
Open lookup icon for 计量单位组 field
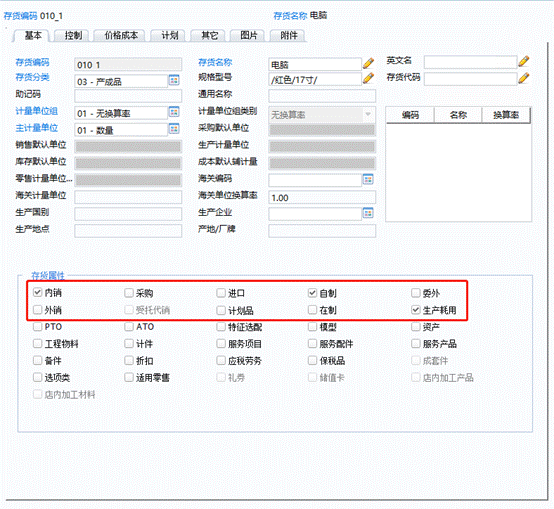174,112
